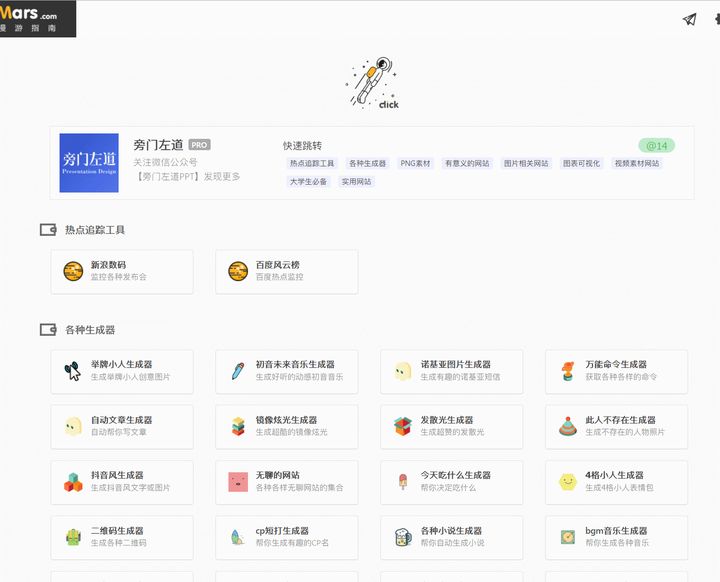Open 抖音风生成器 title
Screen dimensions: 720x582
point(117,475)
